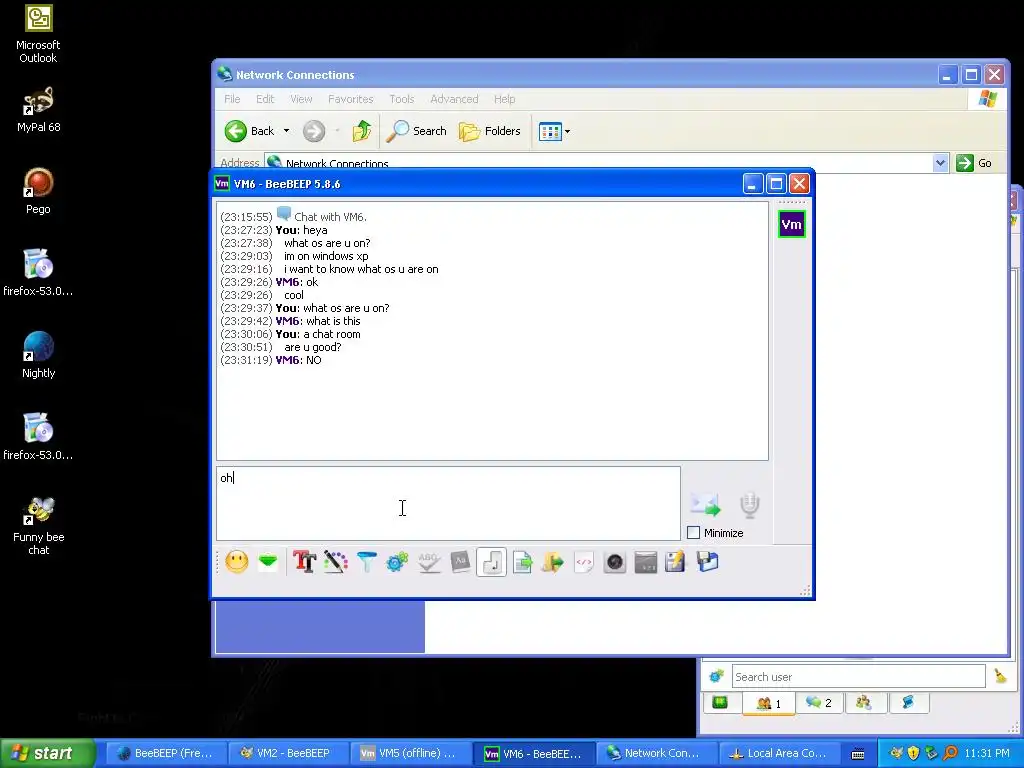Switch to the blue scroll tab icon
The width and height of the screenshot is (1024, 768).
(908, 703)
